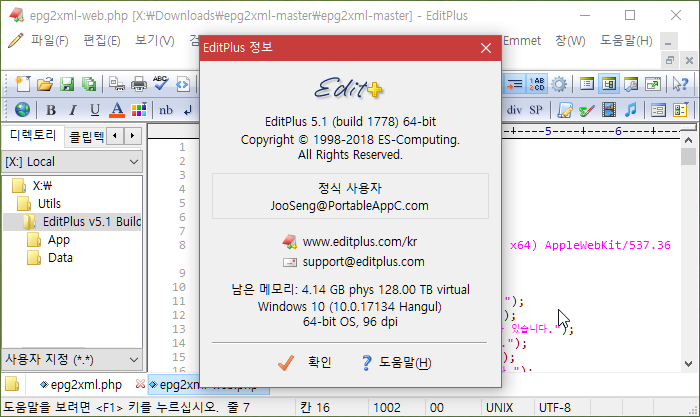Viewport: 700px width, 417px height.
Task: Click the support@editplus.com email link
Action: tap(363, 262)
